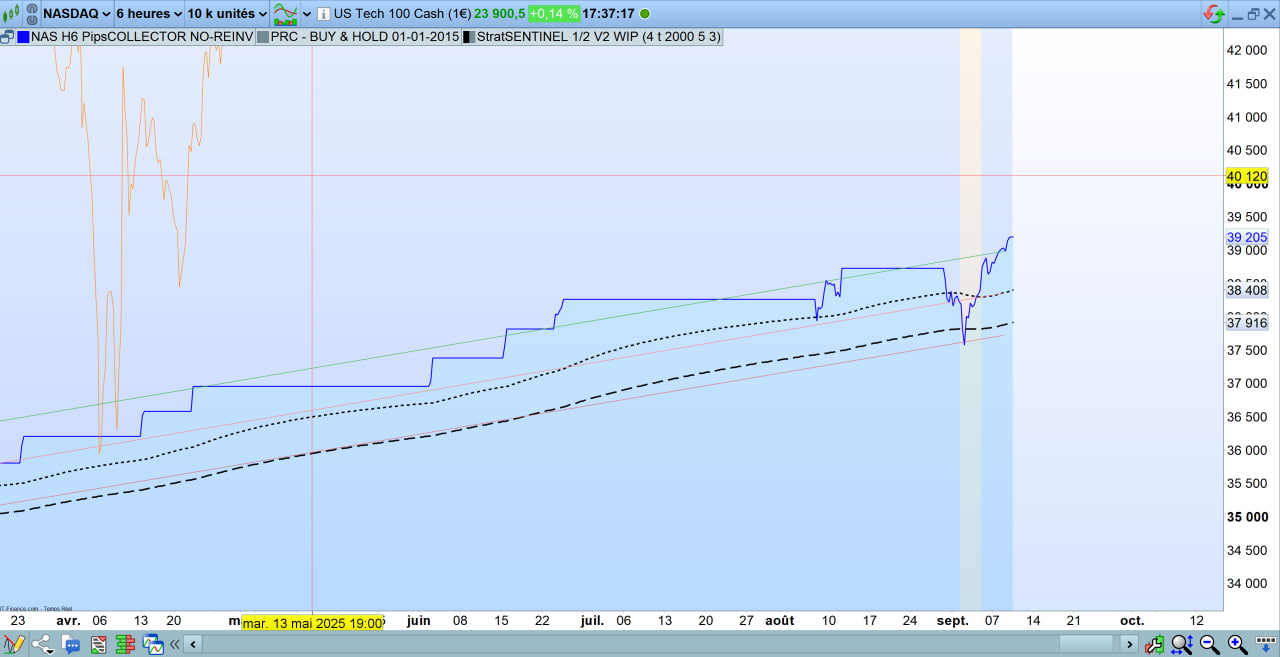Click the detach-panel icon before NAS H6 label
Image resolution: width=1280 pixels, height=657 pixels.
click(7, 37)
